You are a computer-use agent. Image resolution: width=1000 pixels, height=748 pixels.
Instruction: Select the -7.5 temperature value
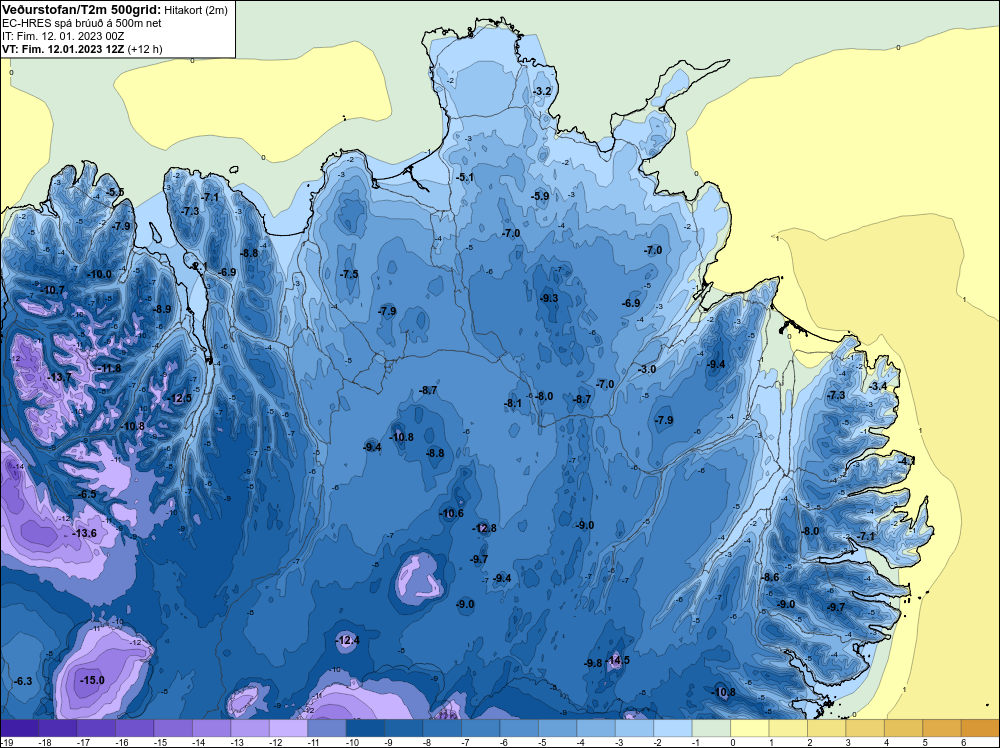coord(349,274)
